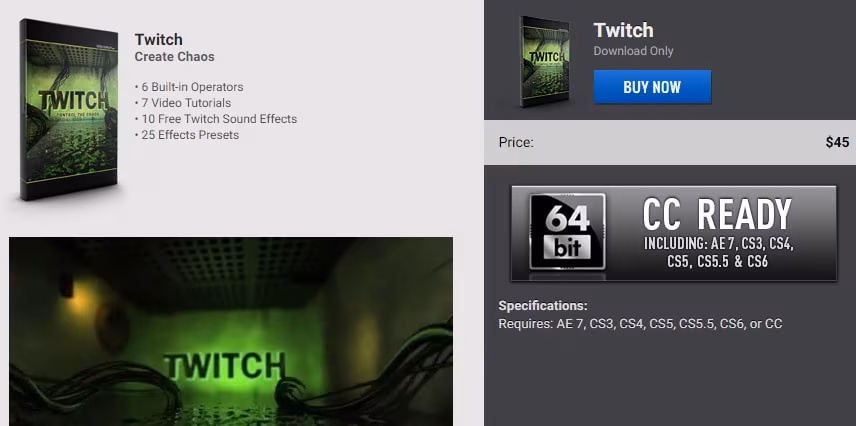
Task: Open the Twitch green room promo video
Action: click(x=231, y=332)
